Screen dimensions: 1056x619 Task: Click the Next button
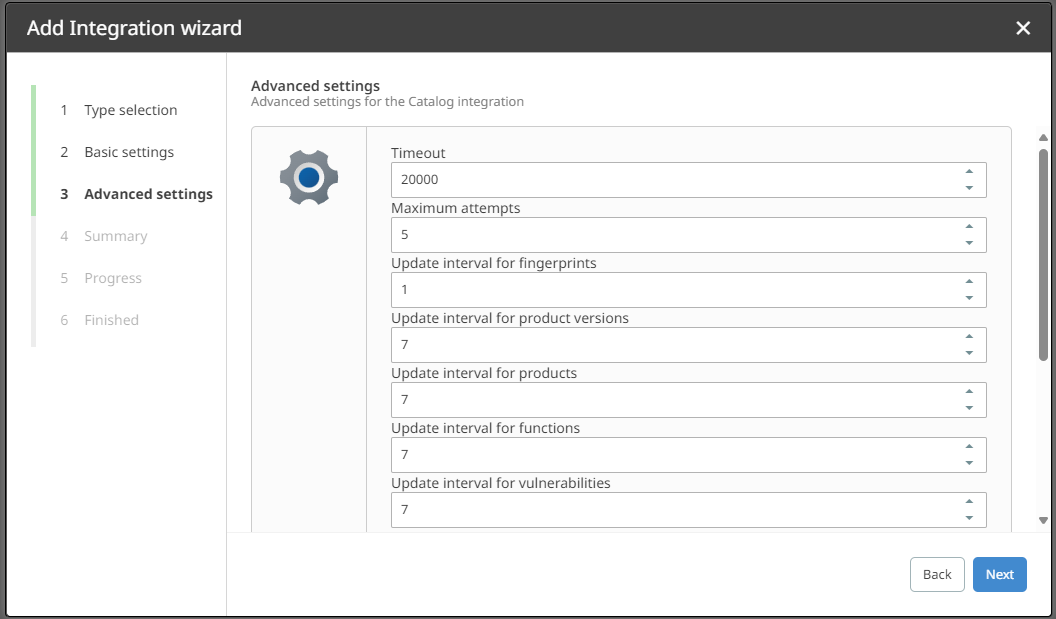[x=999, y=575]
